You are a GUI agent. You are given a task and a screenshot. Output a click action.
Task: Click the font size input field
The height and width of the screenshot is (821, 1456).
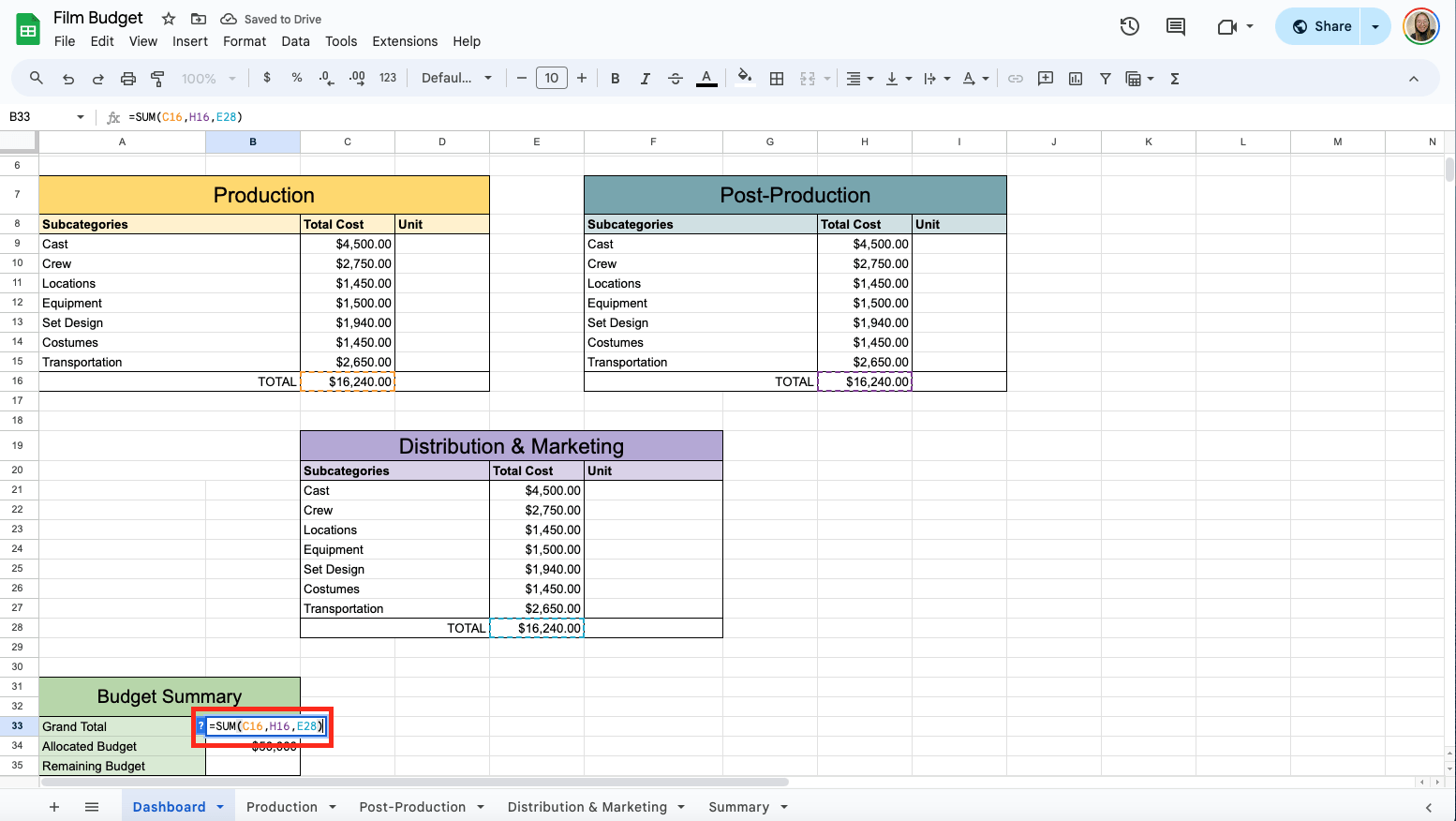pyautogui.click(x=552, y=79)
